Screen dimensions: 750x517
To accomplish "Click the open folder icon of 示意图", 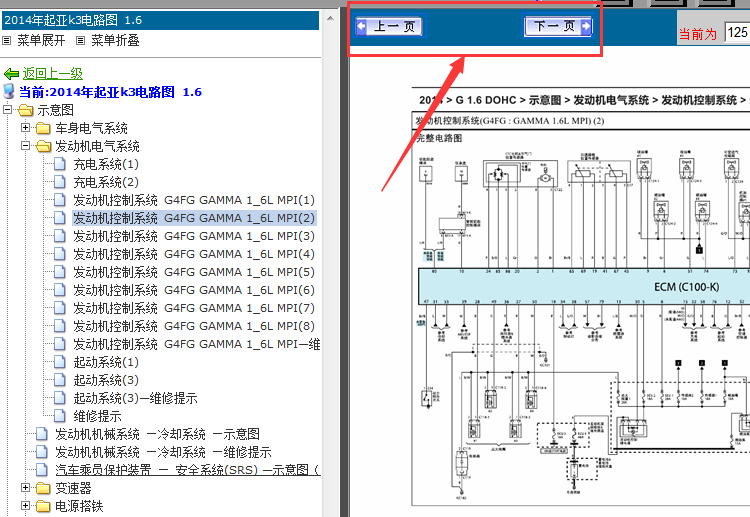I will pos(25,110).
